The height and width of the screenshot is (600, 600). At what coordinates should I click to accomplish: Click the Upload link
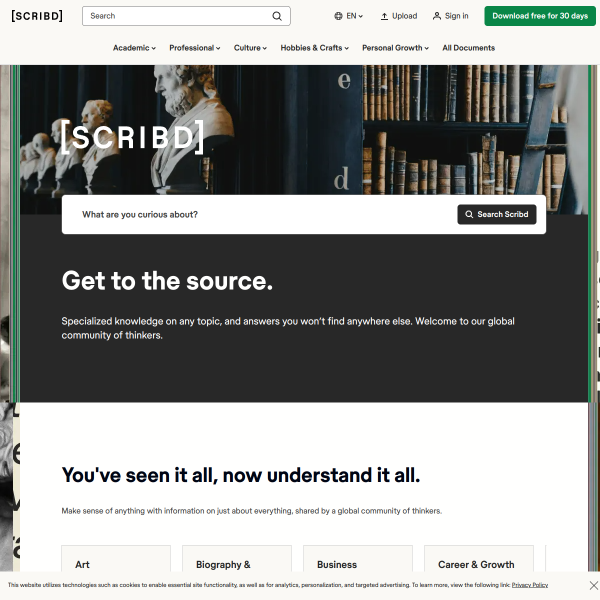pos(399,16)
